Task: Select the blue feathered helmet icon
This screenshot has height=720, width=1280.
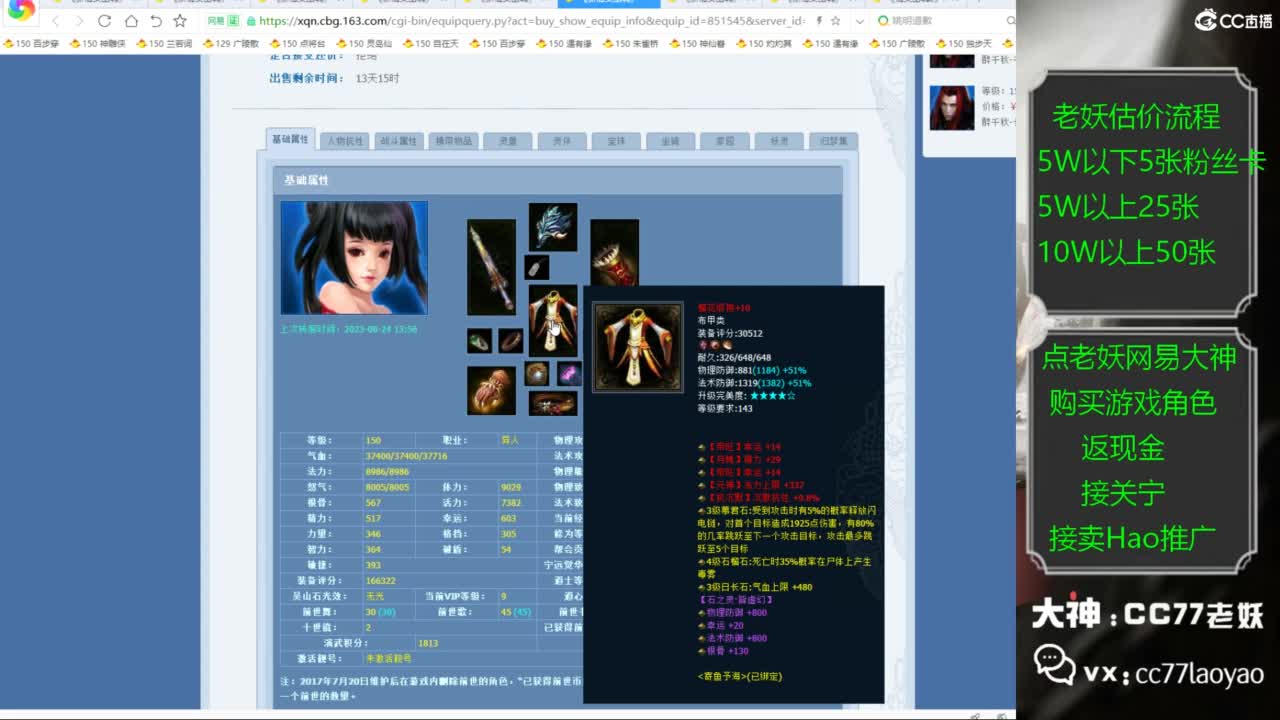Action: (x=553, y=227)
